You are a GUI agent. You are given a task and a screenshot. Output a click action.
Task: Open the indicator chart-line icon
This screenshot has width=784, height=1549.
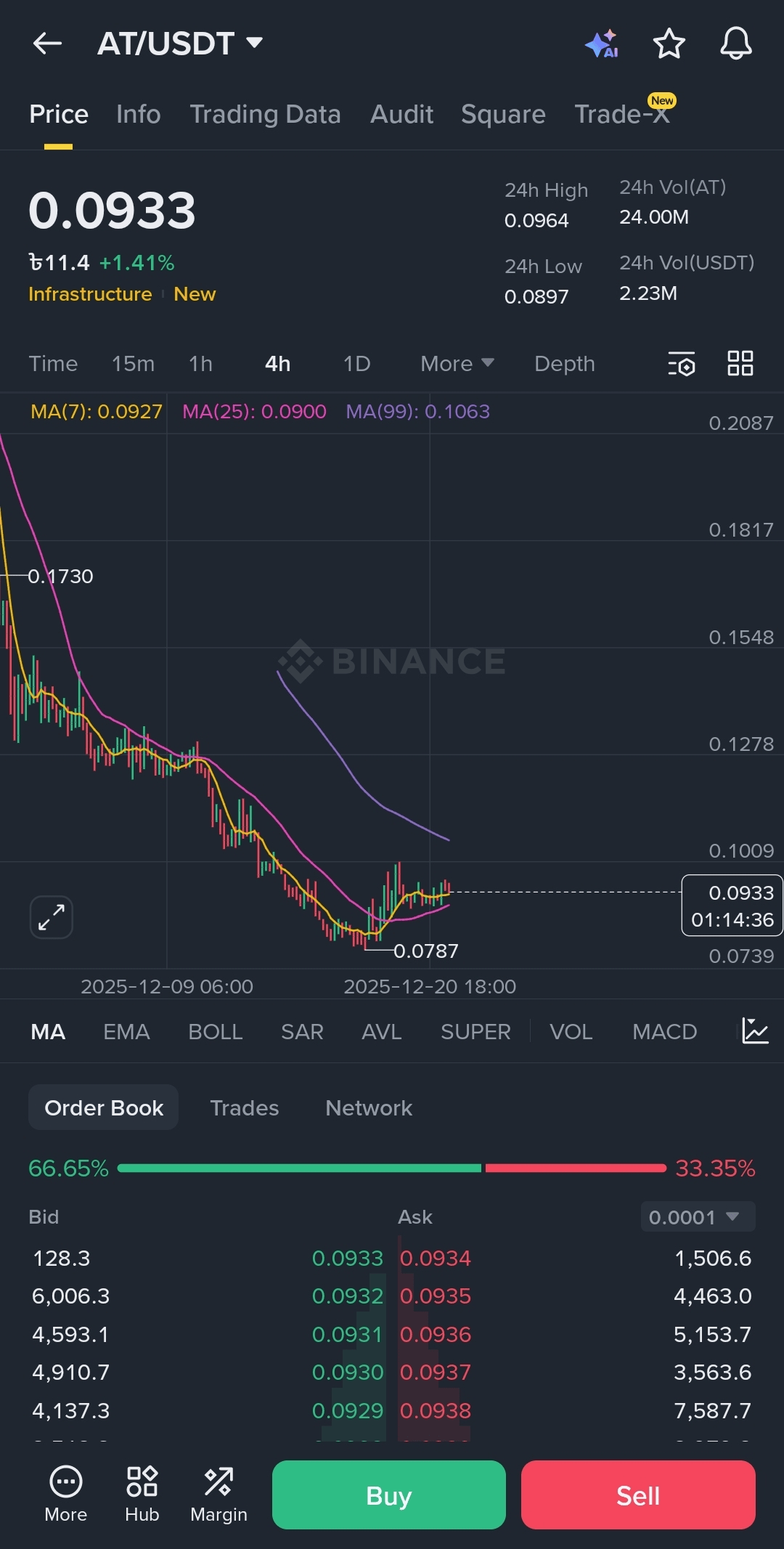755,1031
